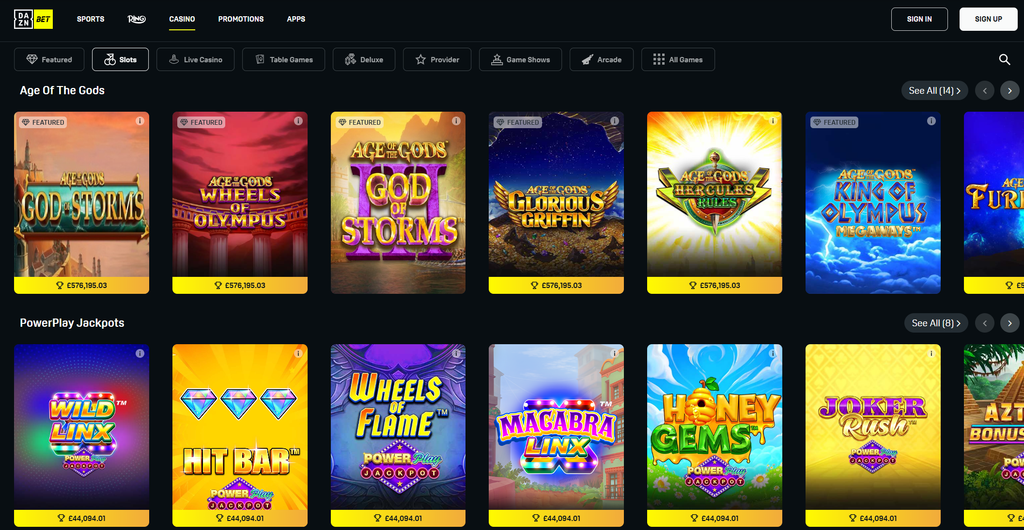The height and width of the screenshot is (530, 1024).
Task: Open Apps in top navigation
Action: (296, 19)
